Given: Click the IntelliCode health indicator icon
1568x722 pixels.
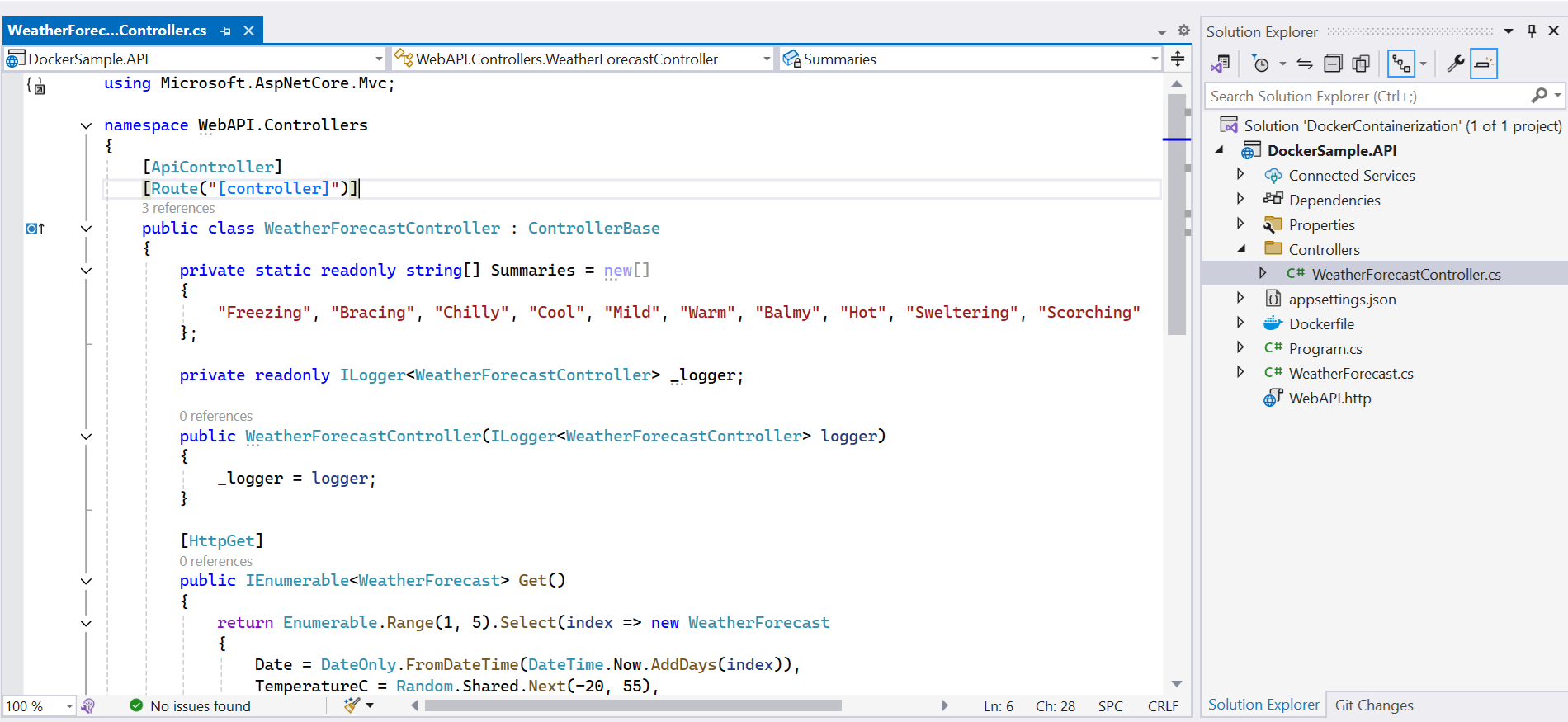Looking at the screenshot, I should coord(88,706).
